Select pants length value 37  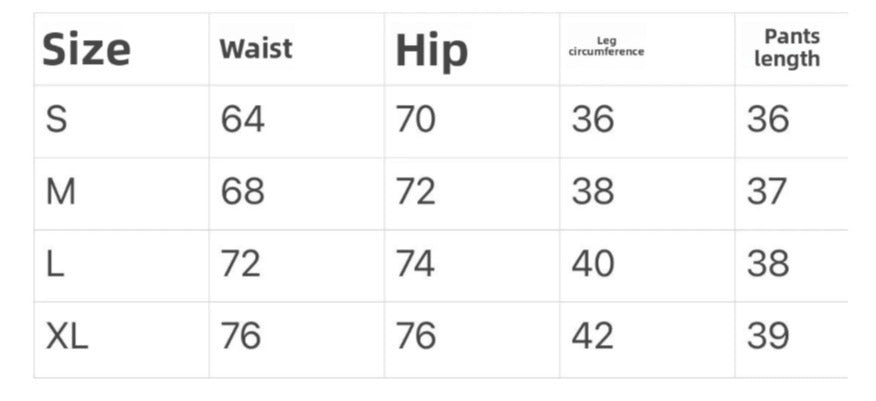coord(768,192)
